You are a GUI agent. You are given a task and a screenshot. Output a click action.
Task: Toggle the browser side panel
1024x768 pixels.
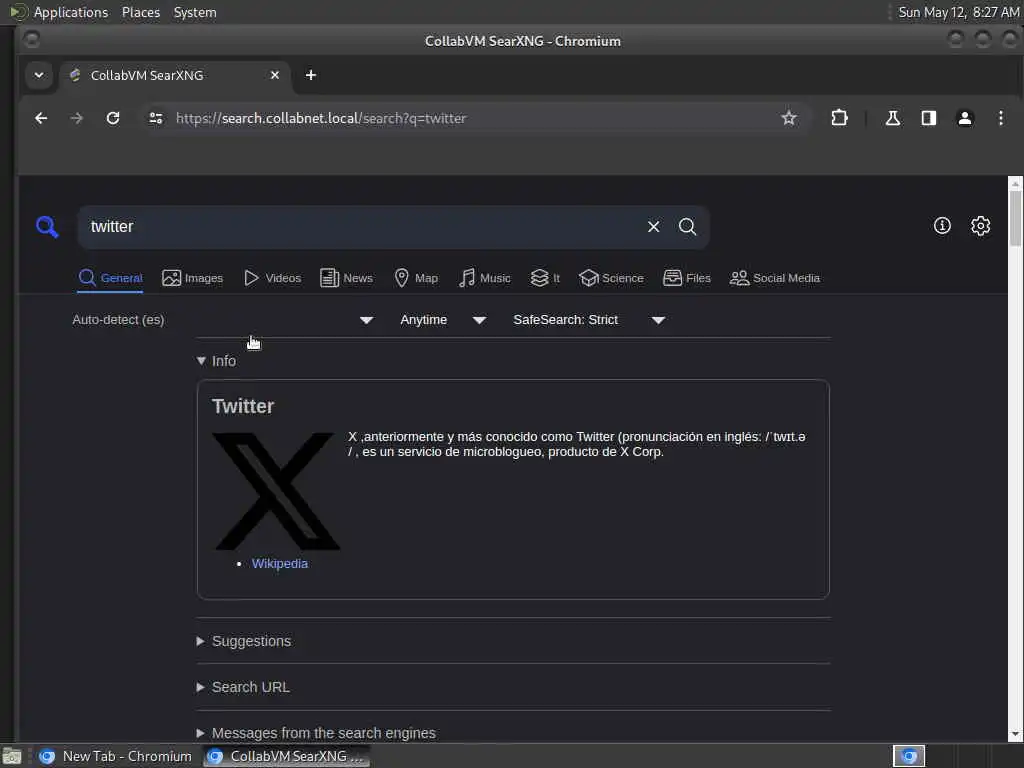(929, 118)
